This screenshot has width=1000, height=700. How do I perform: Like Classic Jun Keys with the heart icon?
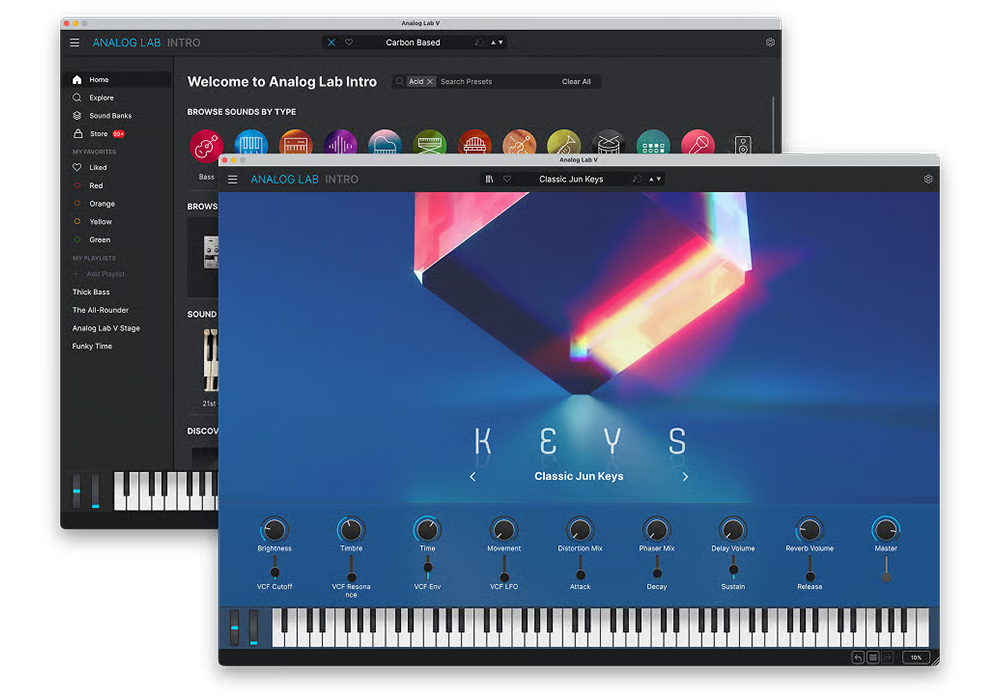507,179
